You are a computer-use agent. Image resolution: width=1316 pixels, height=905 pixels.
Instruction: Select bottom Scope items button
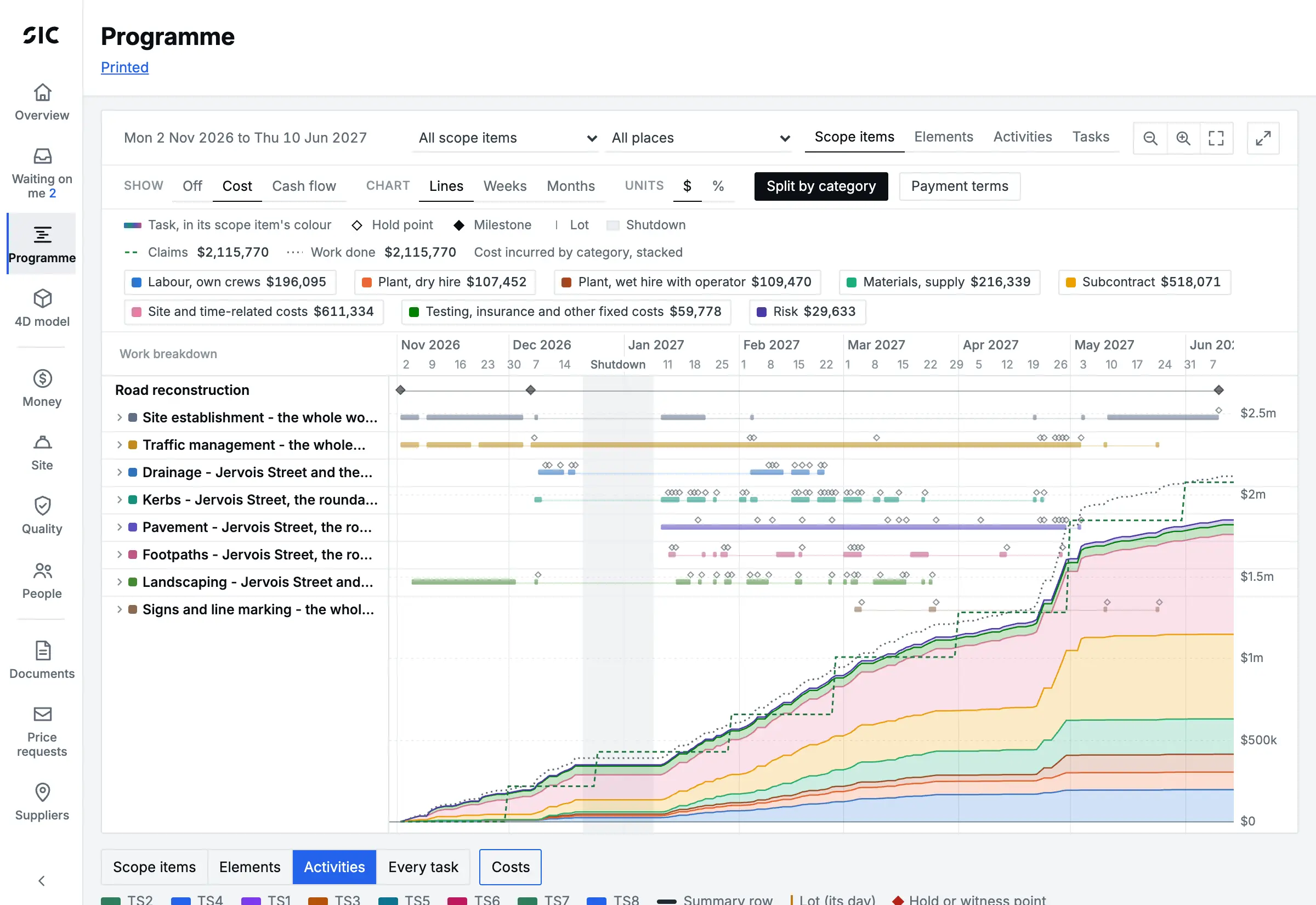pyautogui.click(x=154, y=867)
